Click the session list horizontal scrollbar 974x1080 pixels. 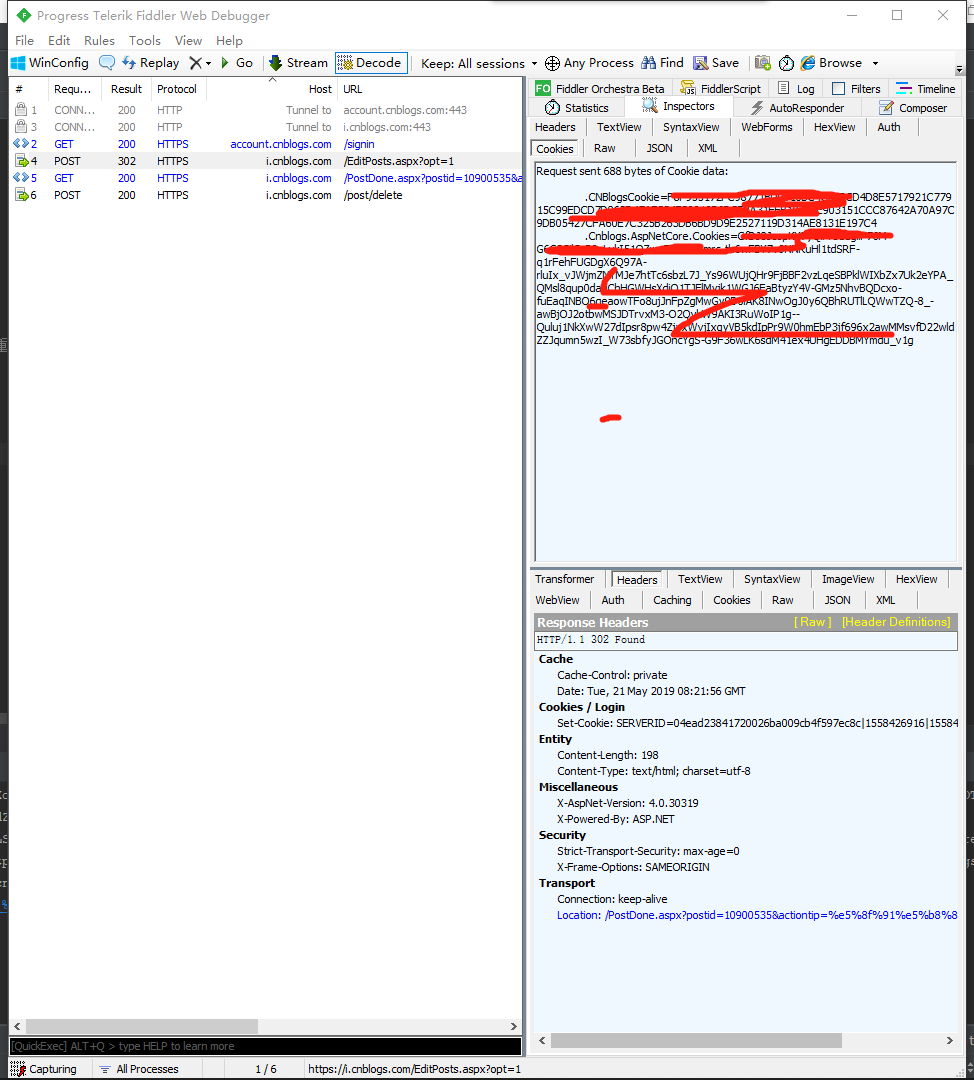click(x=141, y=1026)
